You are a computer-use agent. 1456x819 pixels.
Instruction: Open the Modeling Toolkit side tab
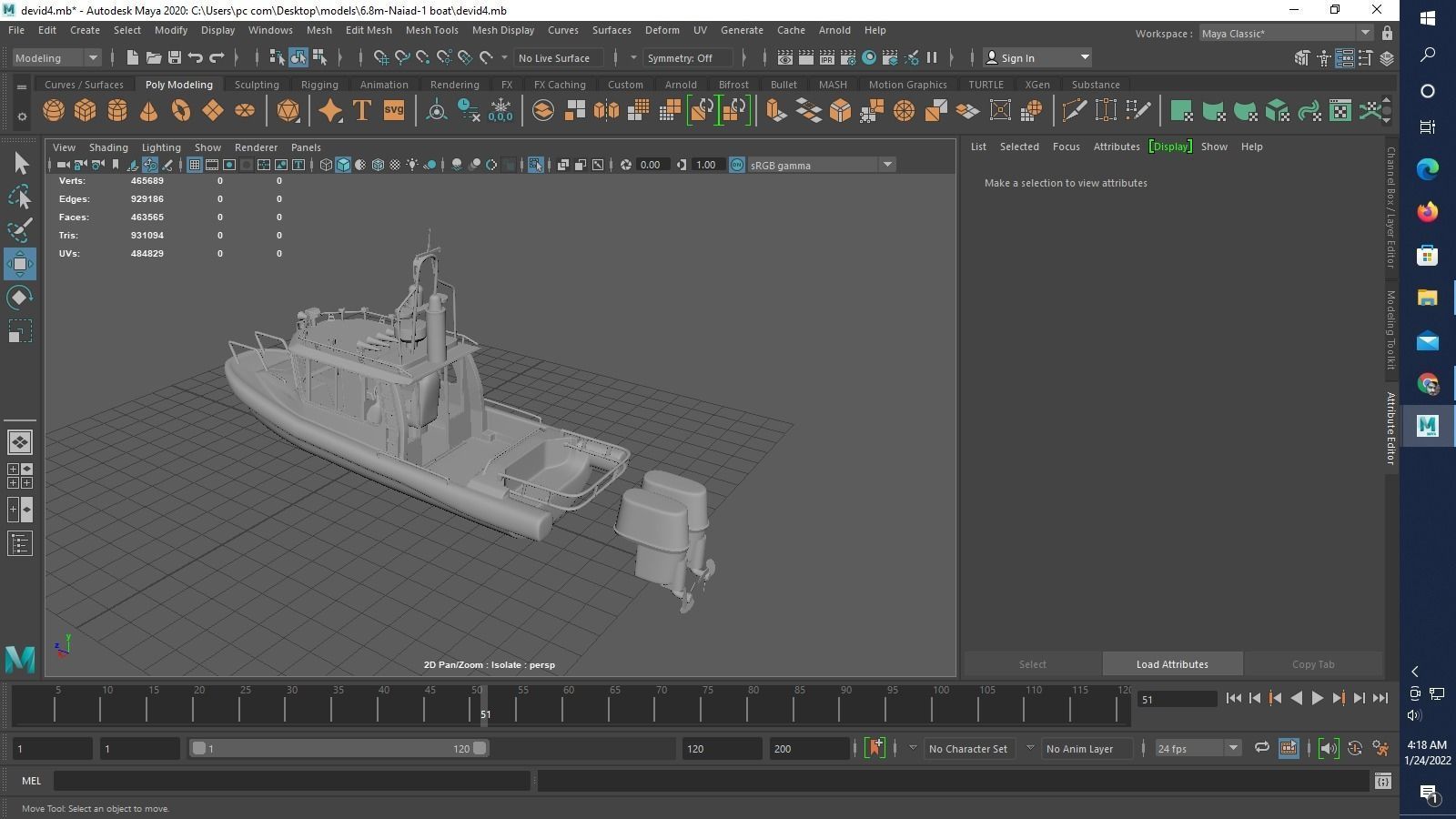(x=1390, y=330)
